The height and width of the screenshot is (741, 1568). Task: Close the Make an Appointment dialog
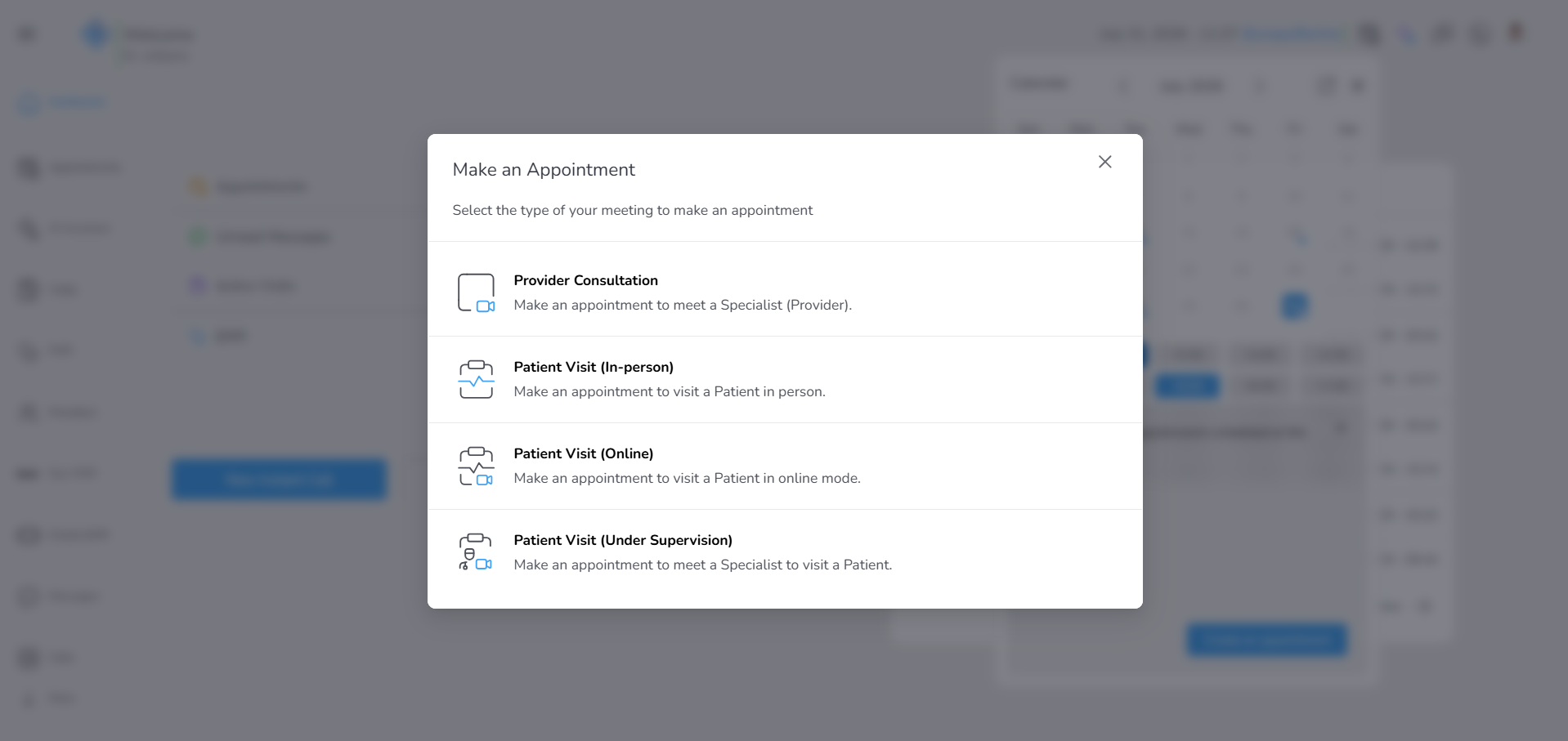click(x=1104, y=162)
